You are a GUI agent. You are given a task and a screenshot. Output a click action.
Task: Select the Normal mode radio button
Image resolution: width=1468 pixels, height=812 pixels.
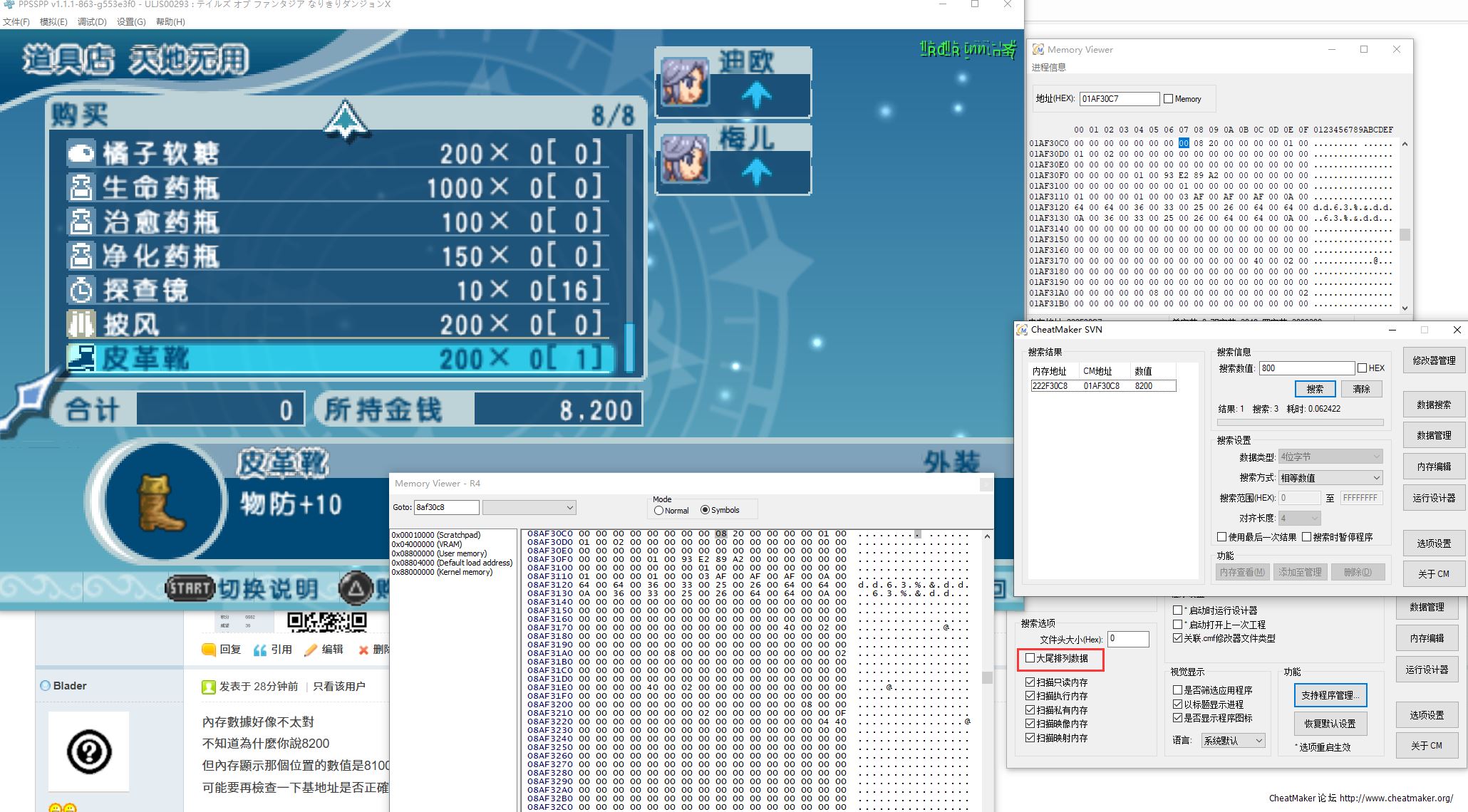point(659,511)
